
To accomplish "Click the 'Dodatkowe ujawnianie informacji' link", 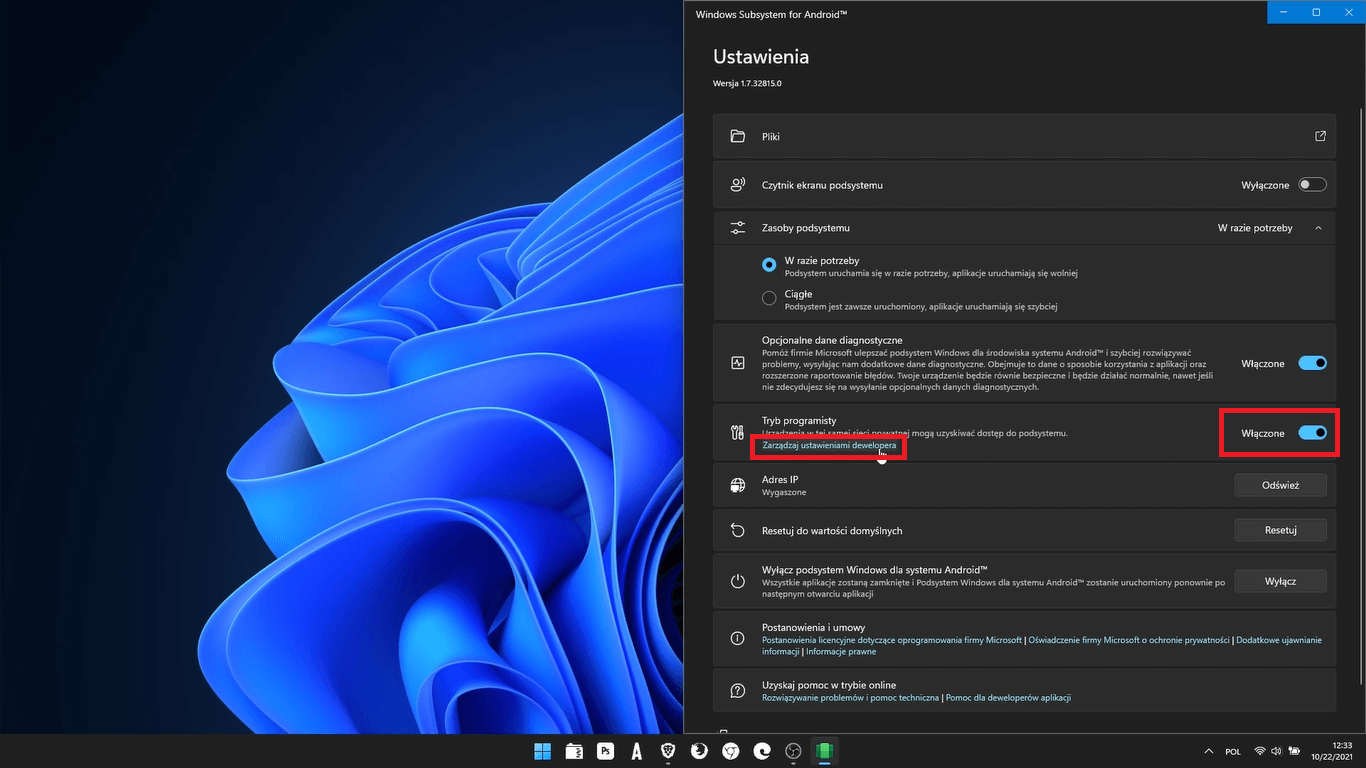I will point(1279,640).
